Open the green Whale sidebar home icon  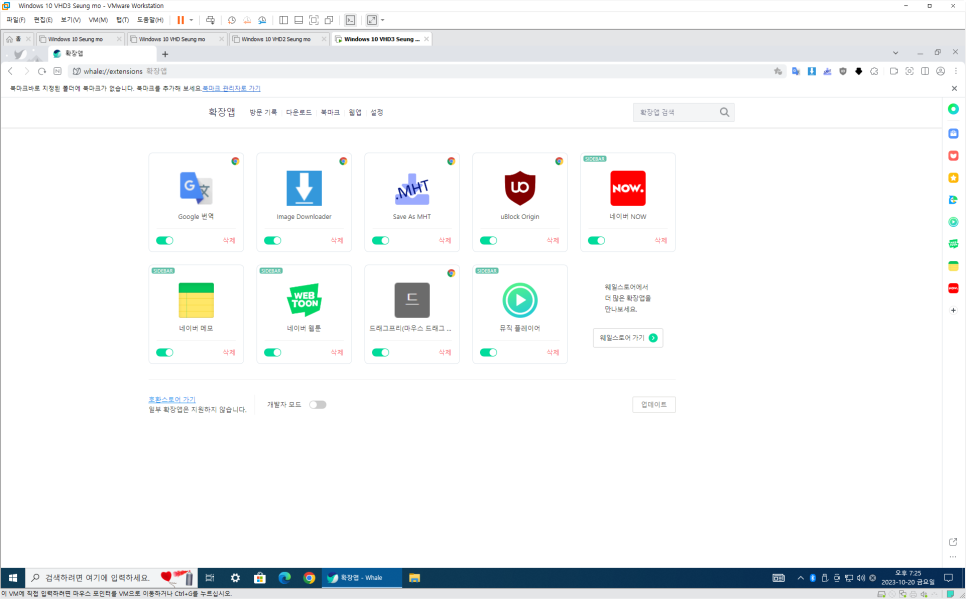click(x=953, y=109)
